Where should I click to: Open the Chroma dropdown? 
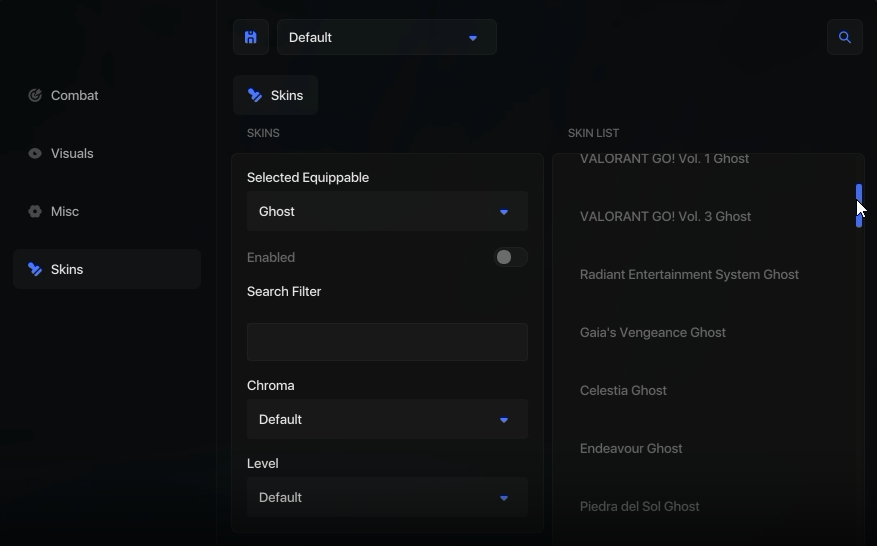click(387, 420)
